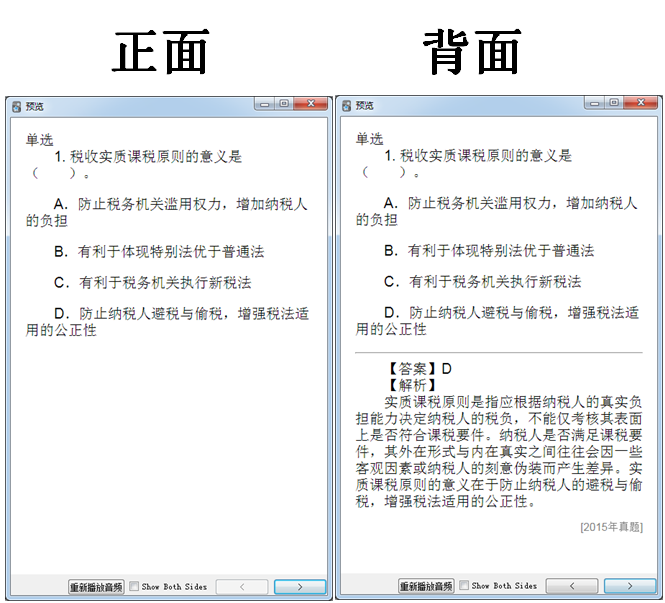
Task: Click the replay audio button in right window
Action: (x=426, y=586)
